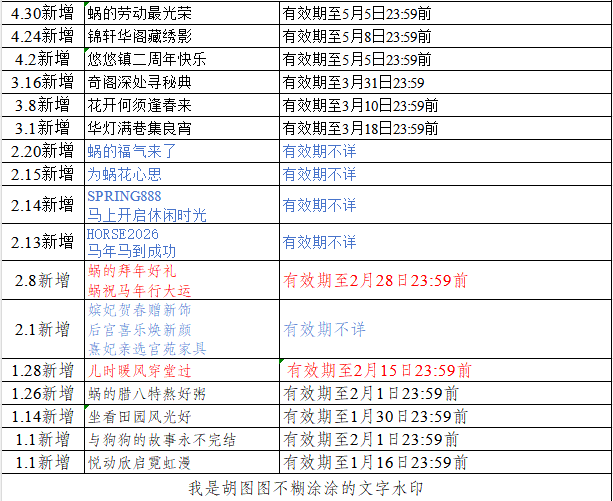
Task: Click the expiry cell in the 与狗狗的故事永不完结 row
Action: [445, 439]
